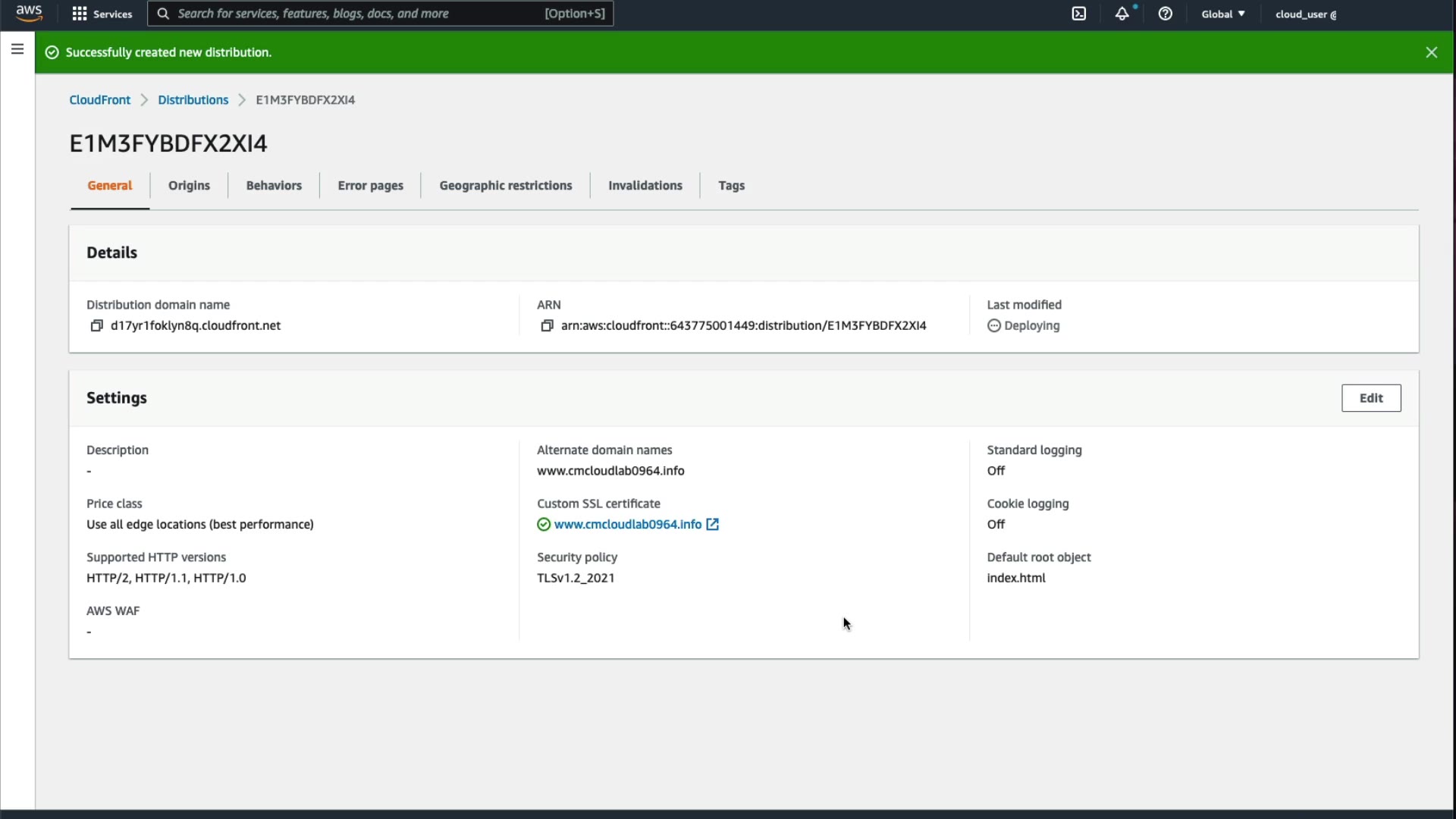Select the Geographic restrictions tab
The height and width of the screenshot is (819, 1456).
505,186
